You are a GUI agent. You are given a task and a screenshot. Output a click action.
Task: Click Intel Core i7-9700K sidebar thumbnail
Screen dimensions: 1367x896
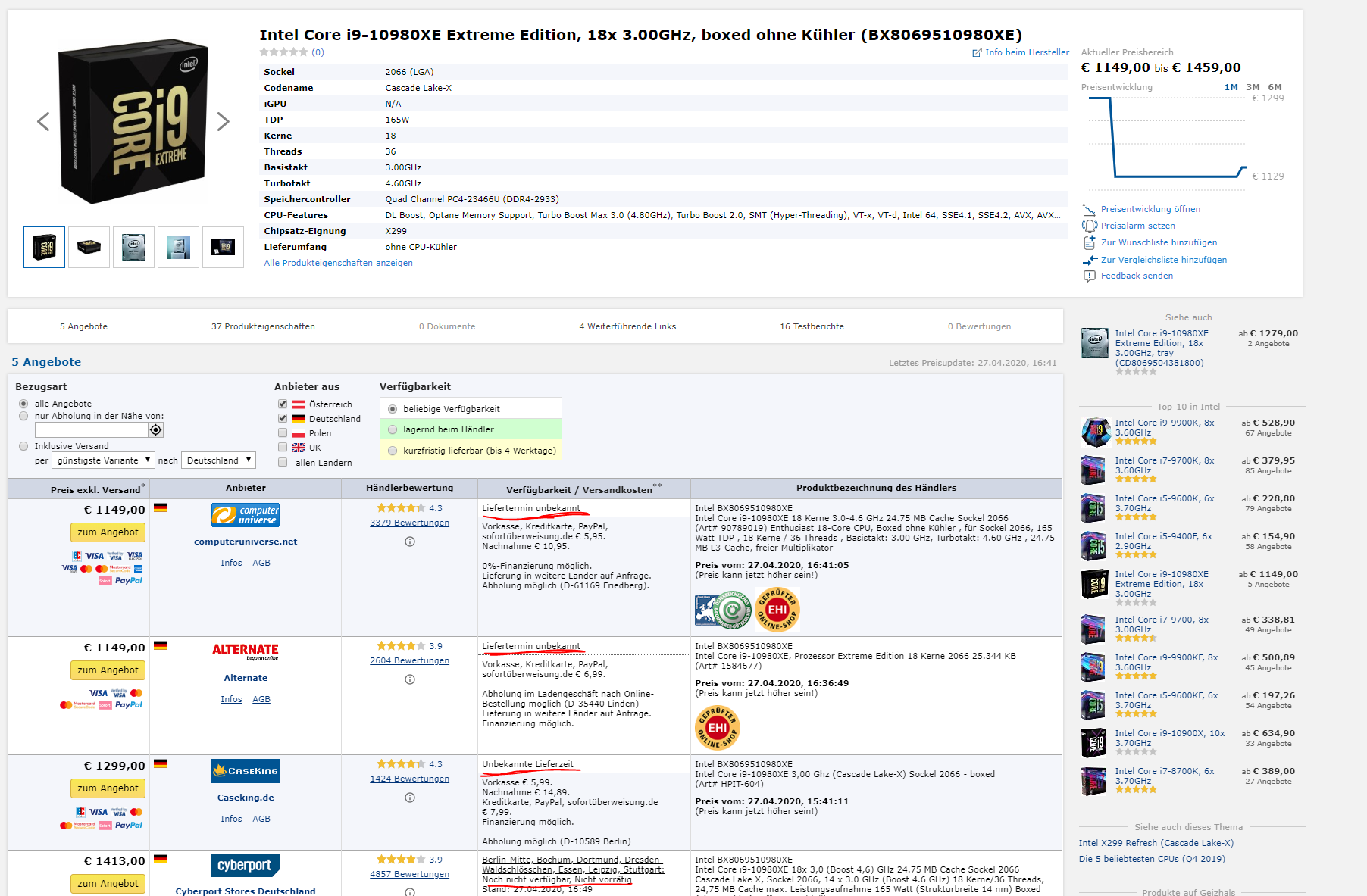point(1095,470)
